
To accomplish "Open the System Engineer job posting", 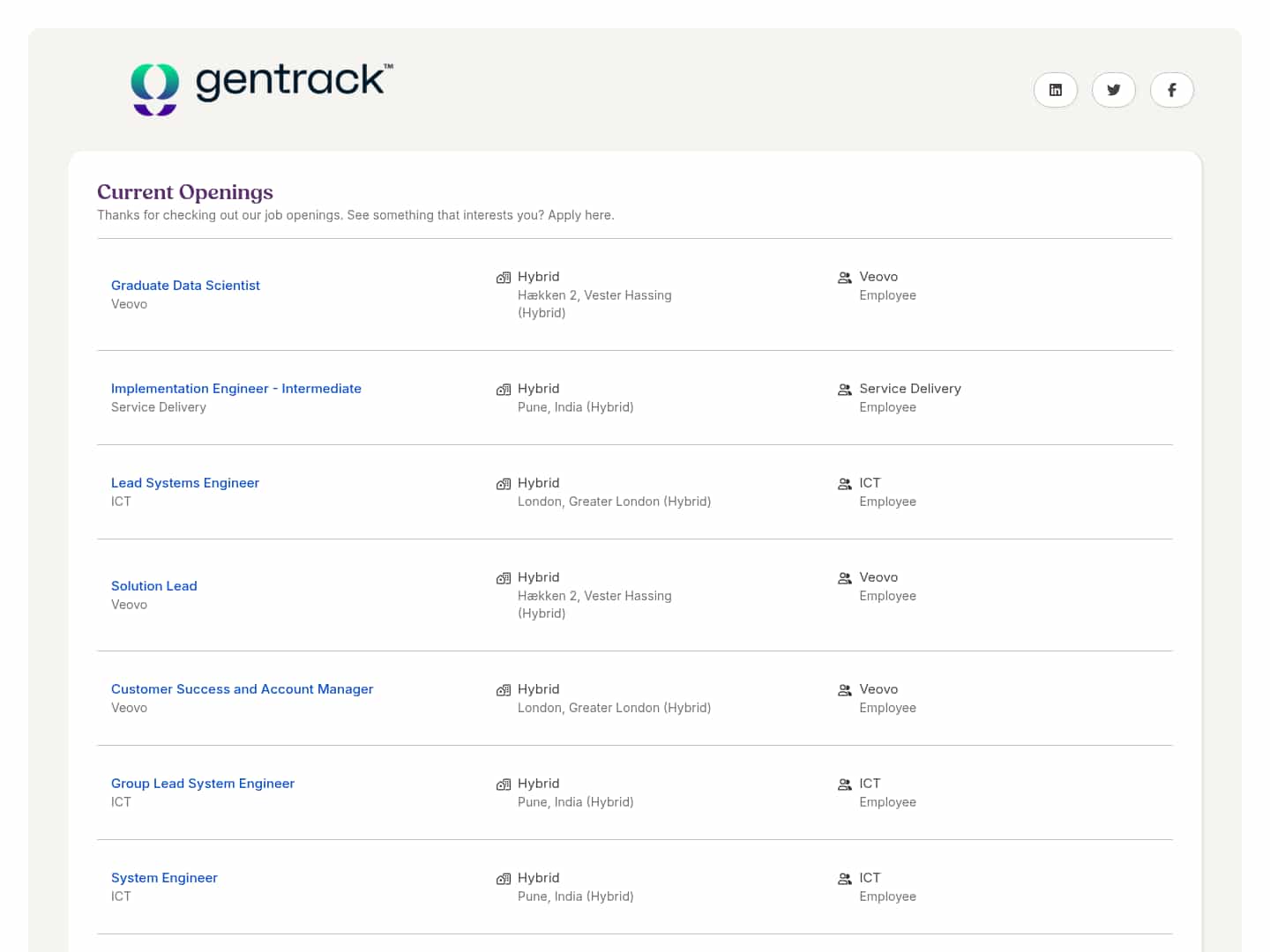I will tap(164, 878).
